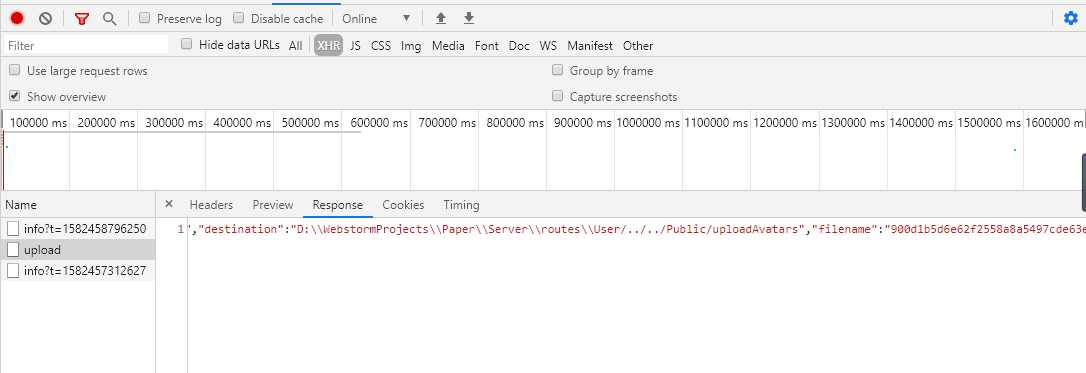The width and height of the screenshot is (1086, 373).
Task: Enable Capture screenshots checkbox
Action: click(x=558, y=96)
